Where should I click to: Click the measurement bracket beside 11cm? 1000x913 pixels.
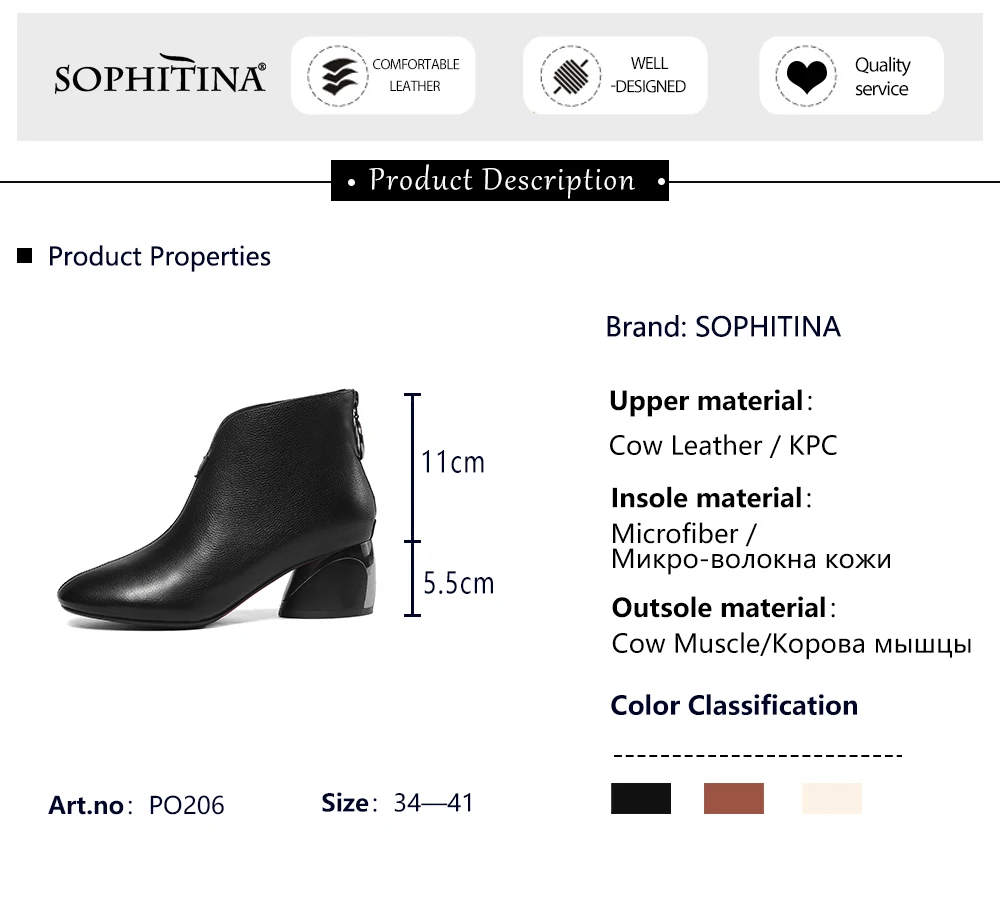click(413, 468)
